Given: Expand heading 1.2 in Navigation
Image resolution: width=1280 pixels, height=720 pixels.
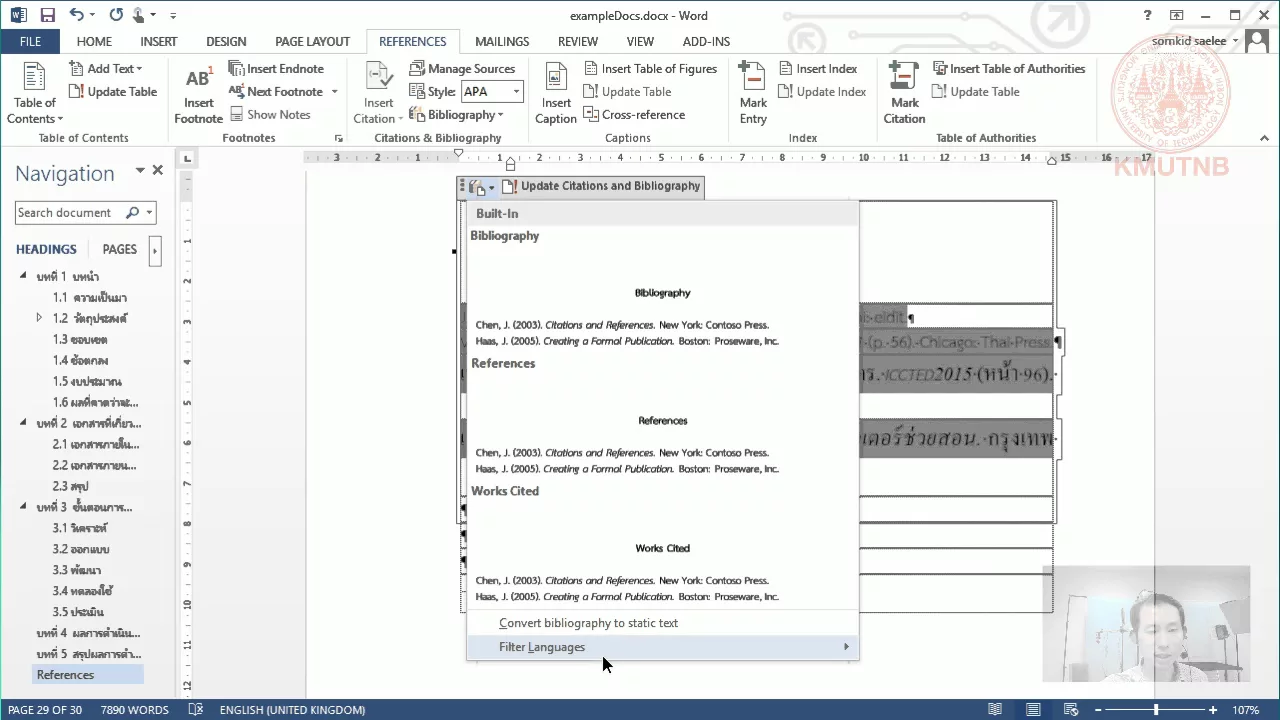Looking at the screenshot, I should point(39,318).
